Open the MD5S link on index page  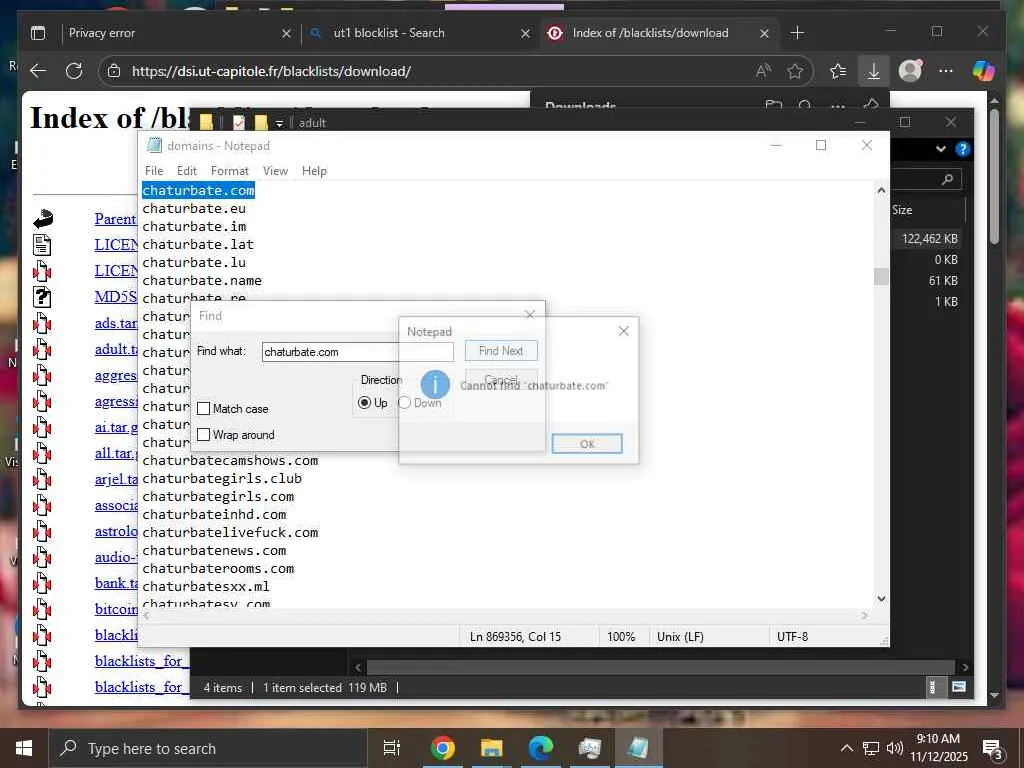[x=116, y=297]
